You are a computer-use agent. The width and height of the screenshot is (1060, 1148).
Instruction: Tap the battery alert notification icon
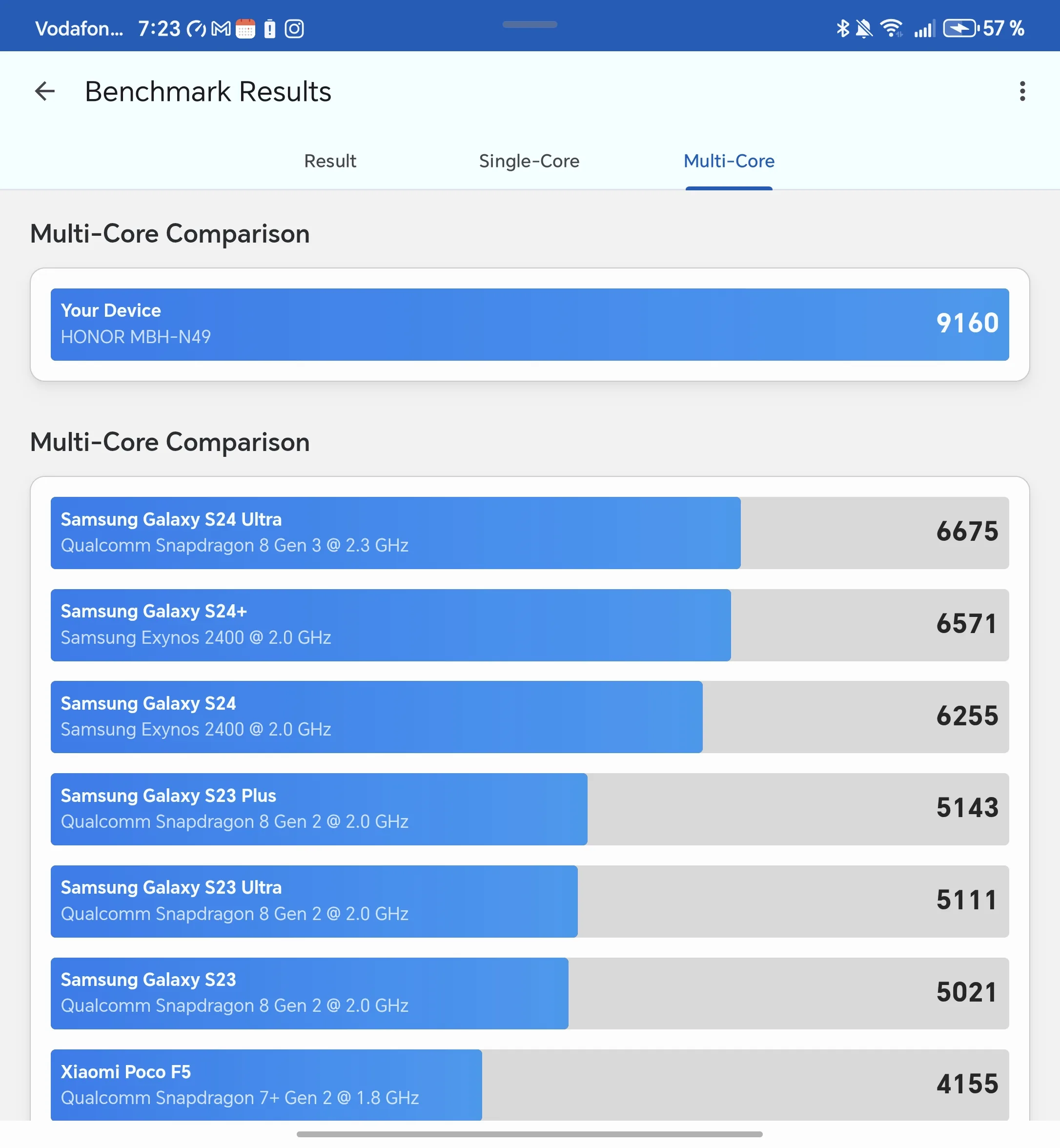[x=269, y=29]
